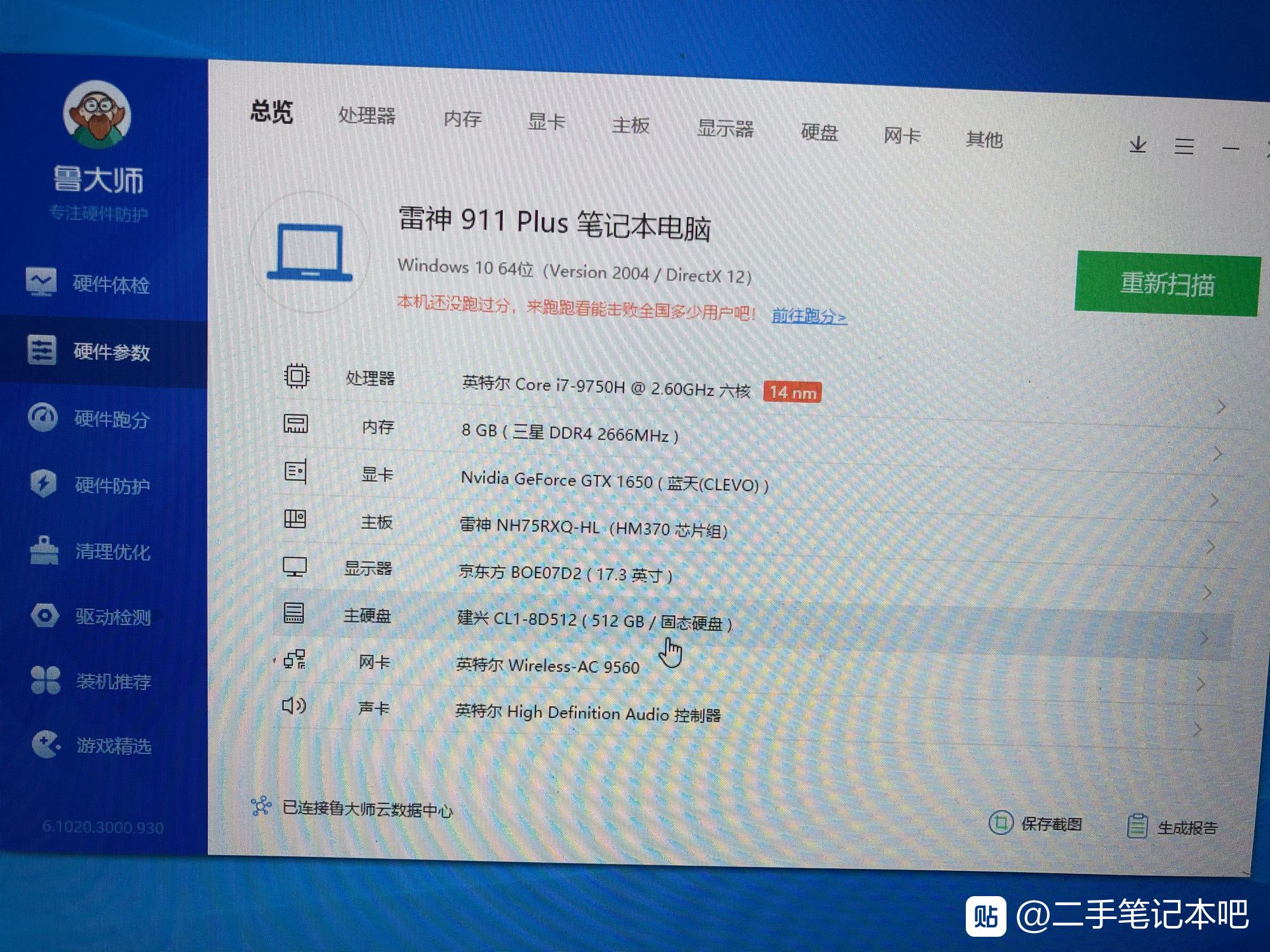The image size is (1270, 952).
Task: Open 驱动检测 driver detection
Action: (91, 616)
